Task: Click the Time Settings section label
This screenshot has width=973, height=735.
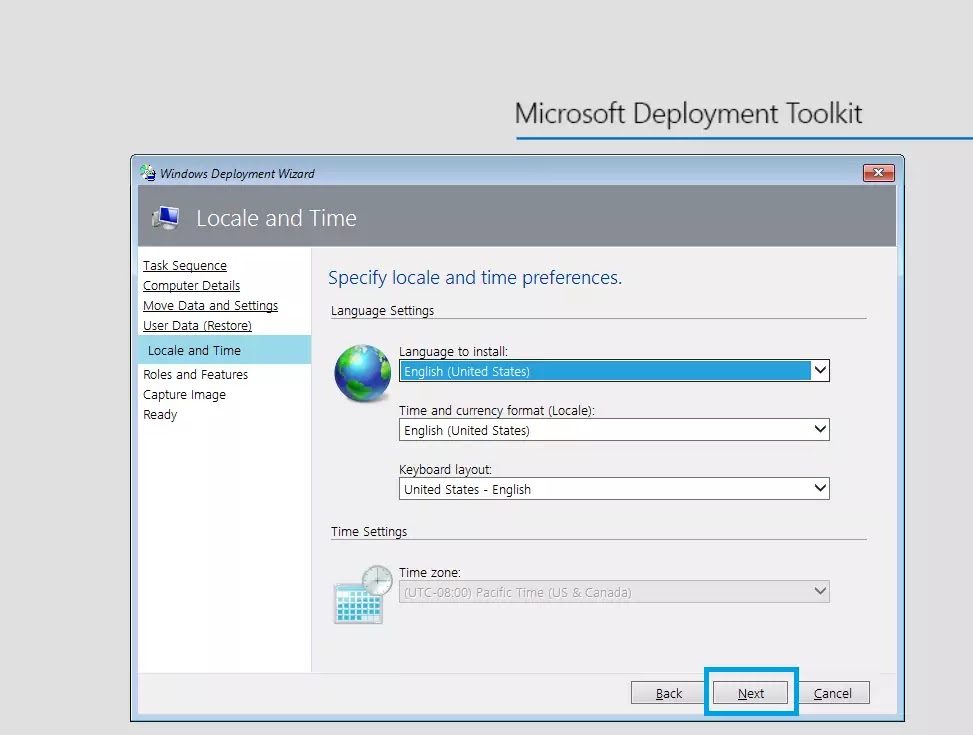Action: (369, 531)
